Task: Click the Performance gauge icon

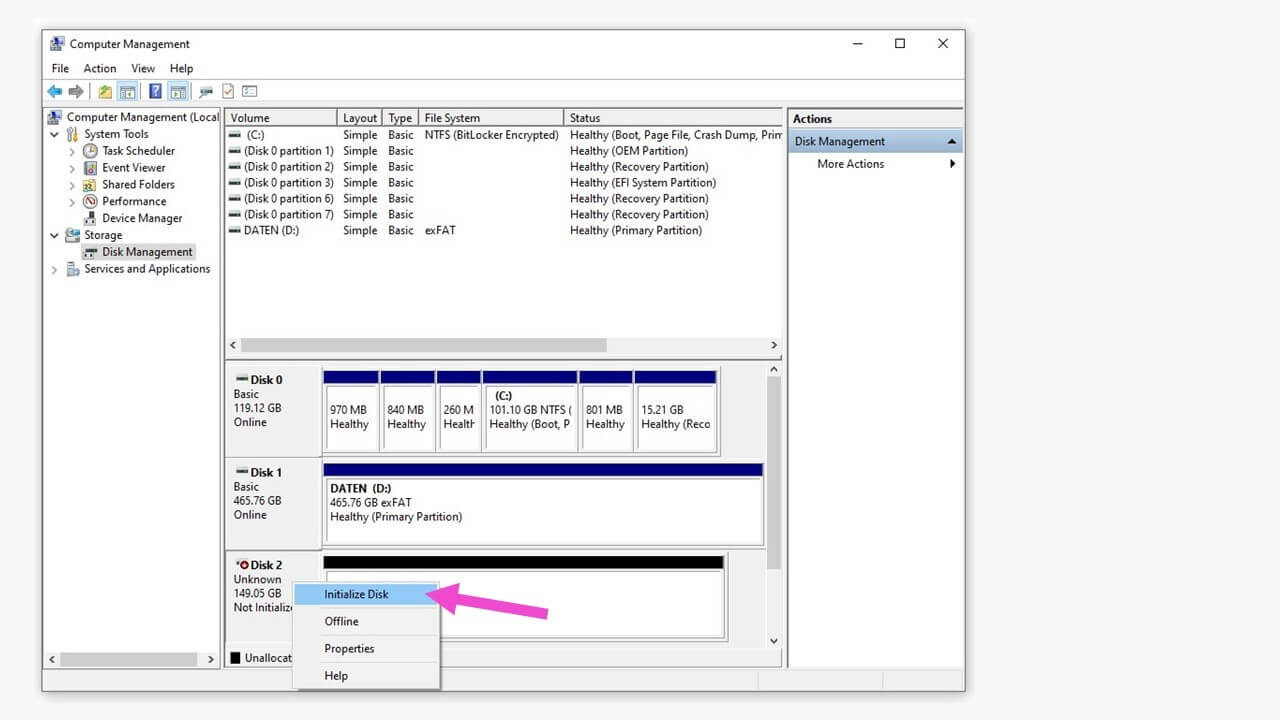Action: tap(90, 201)
